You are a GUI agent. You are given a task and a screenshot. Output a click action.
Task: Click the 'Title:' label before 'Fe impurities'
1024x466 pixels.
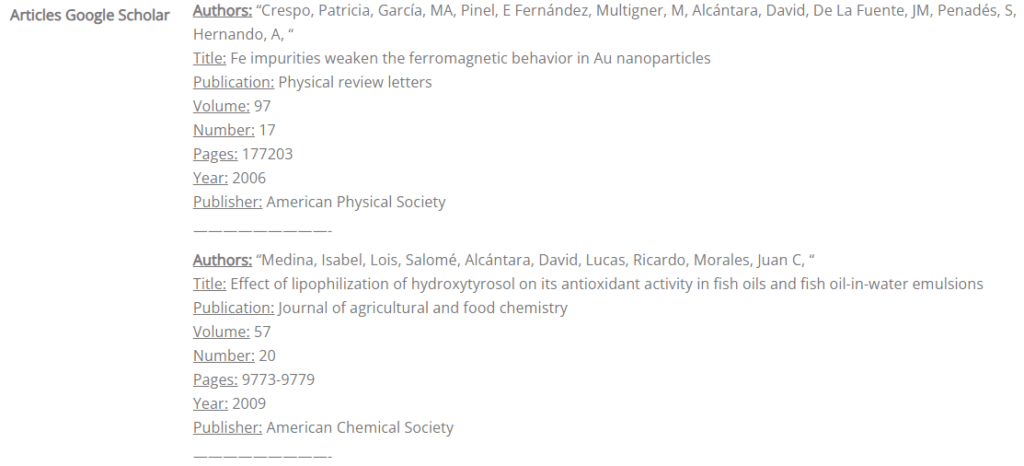(209, 58)
